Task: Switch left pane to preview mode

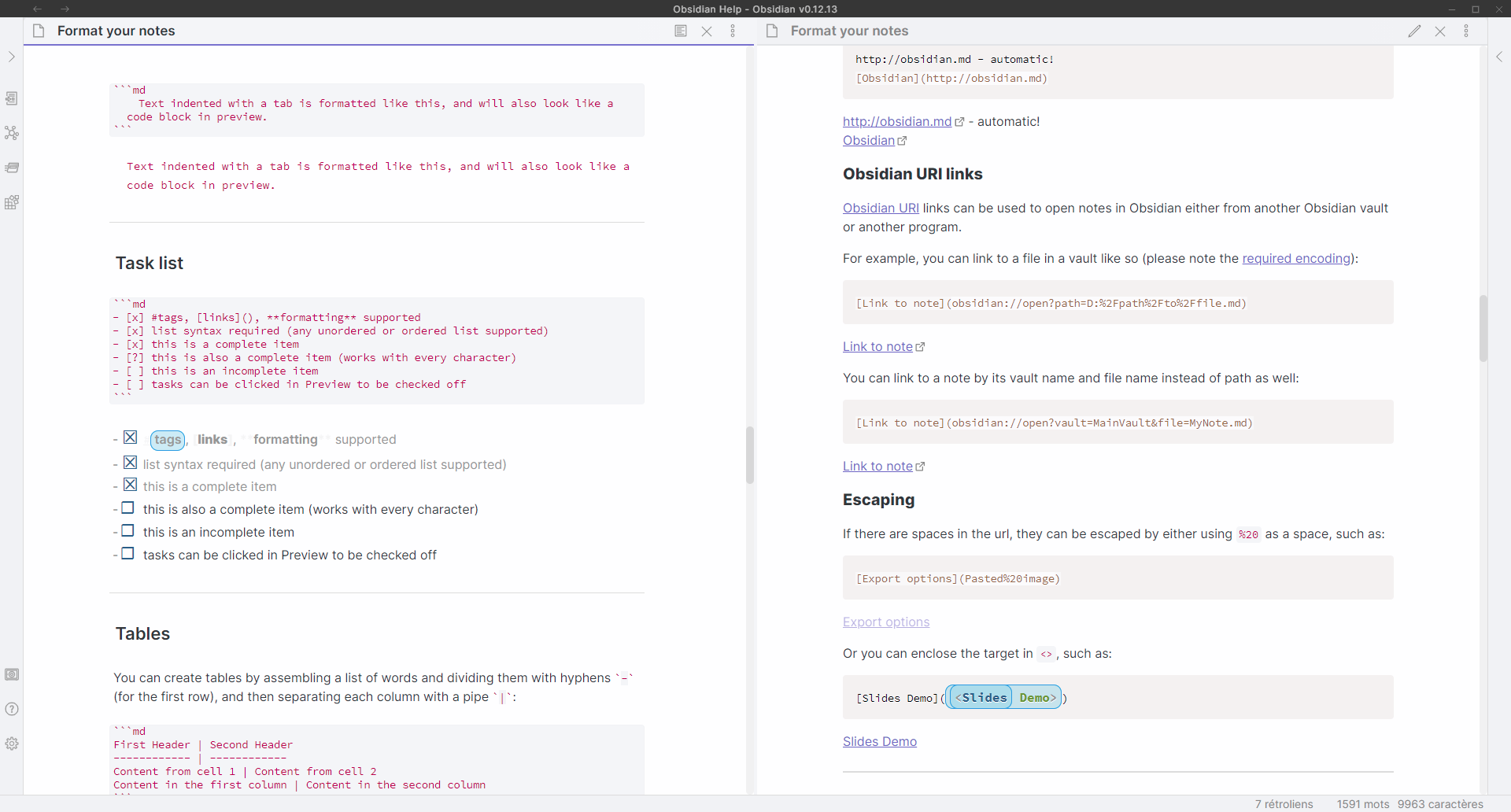Action: tap(681, 31)
